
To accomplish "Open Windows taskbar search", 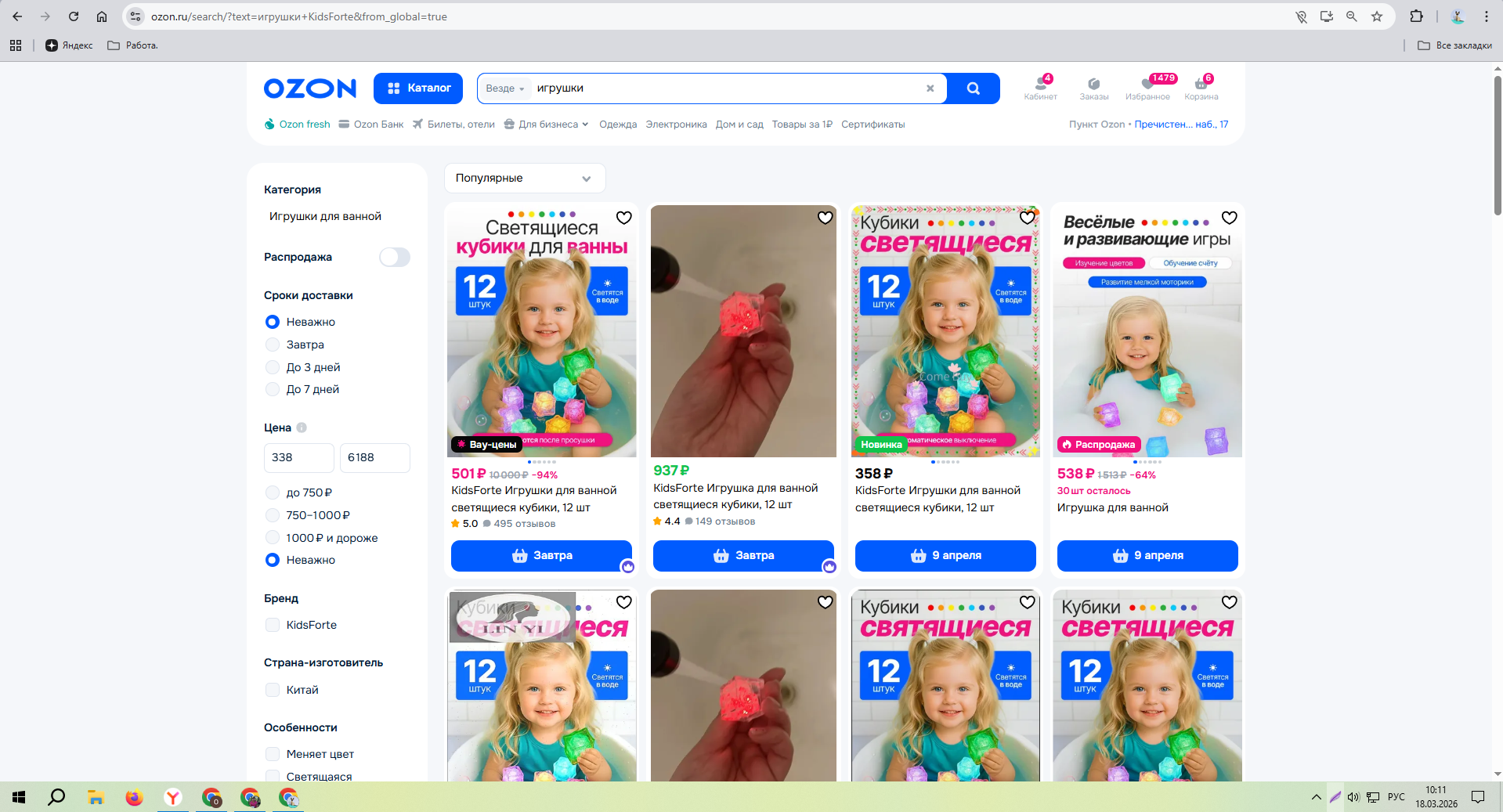I will [56, 797].
